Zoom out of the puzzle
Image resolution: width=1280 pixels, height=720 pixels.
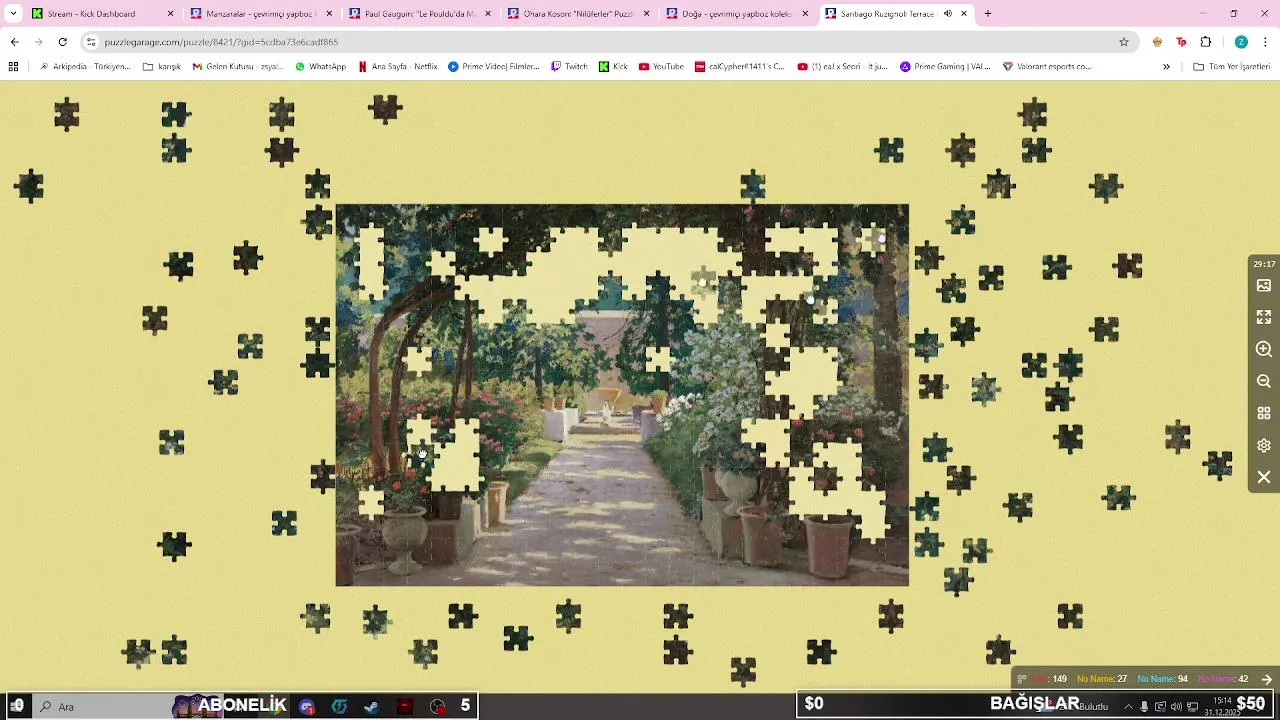click(1264, 381)
